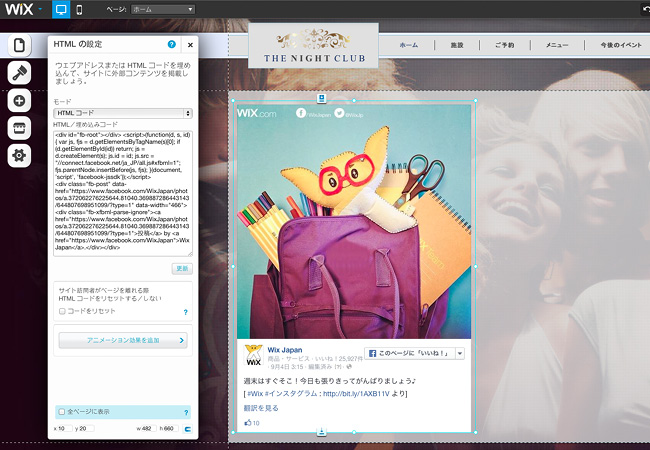Select the ご予約 navigation menu item

point(504,45)
